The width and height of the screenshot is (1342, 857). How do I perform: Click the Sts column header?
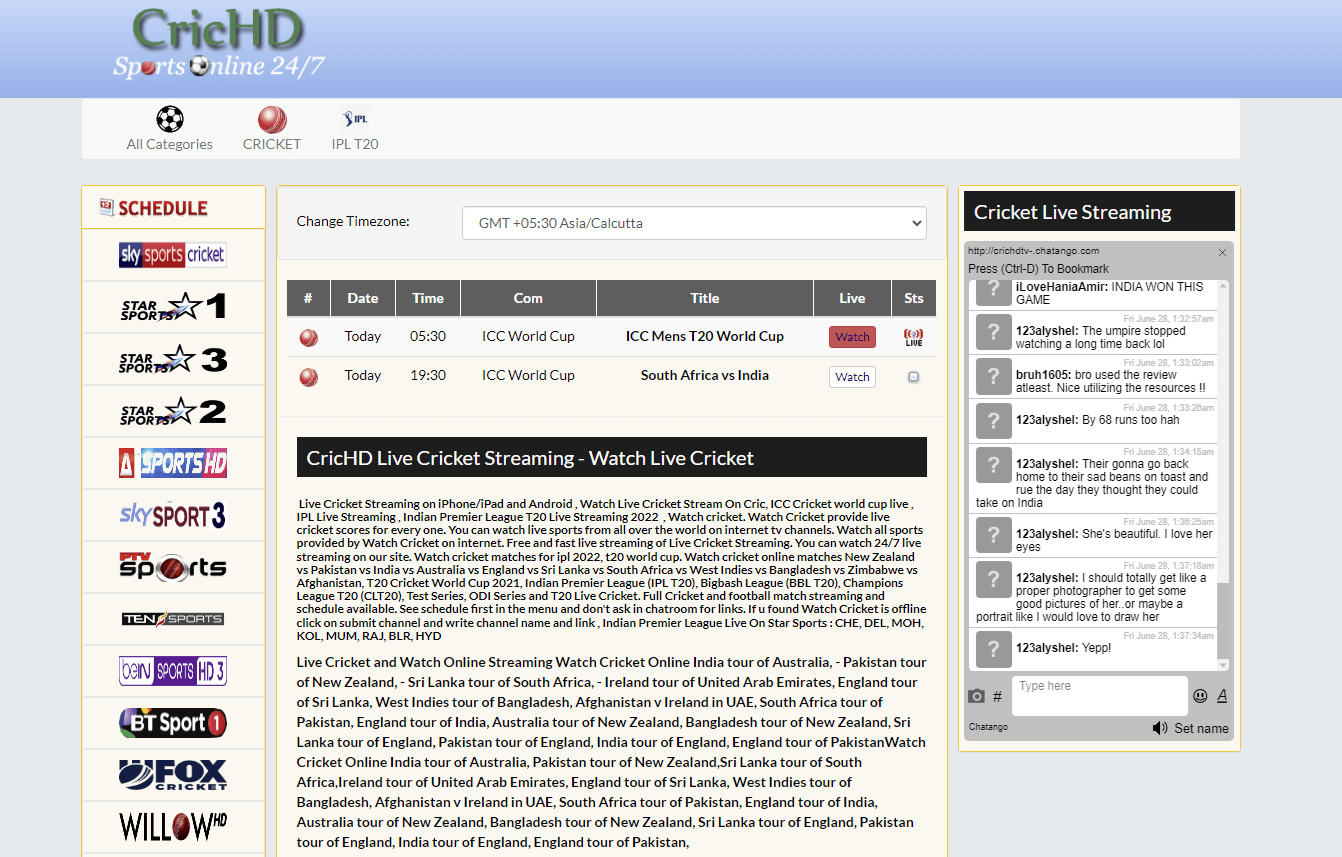pos(914,298)
